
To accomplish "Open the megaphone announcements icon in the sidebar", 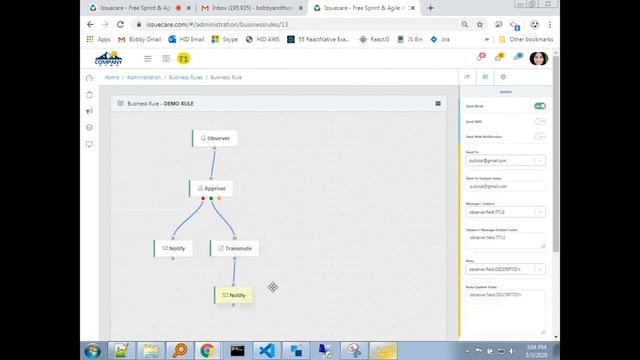I will point(89,111).
